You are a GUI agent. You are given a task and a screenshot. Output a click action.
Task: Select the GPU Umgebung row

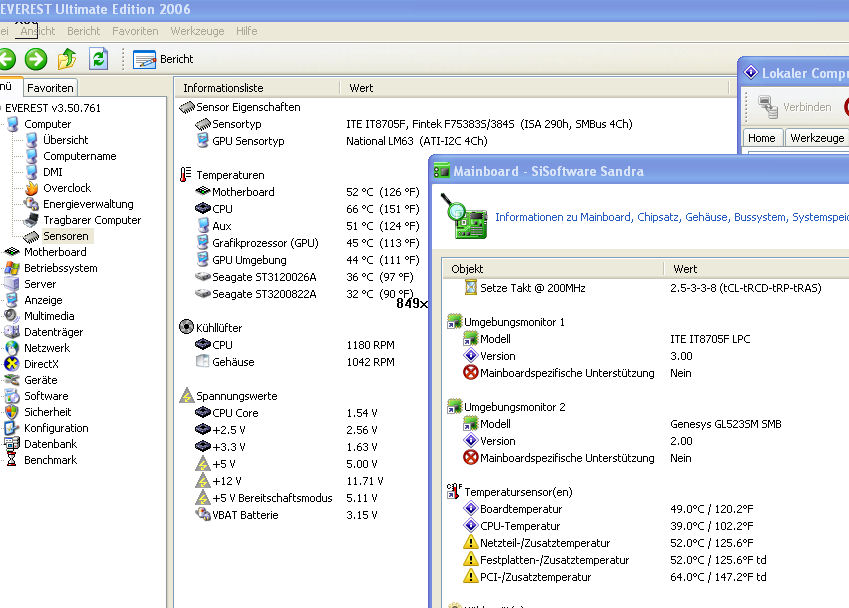pos(307,260)
